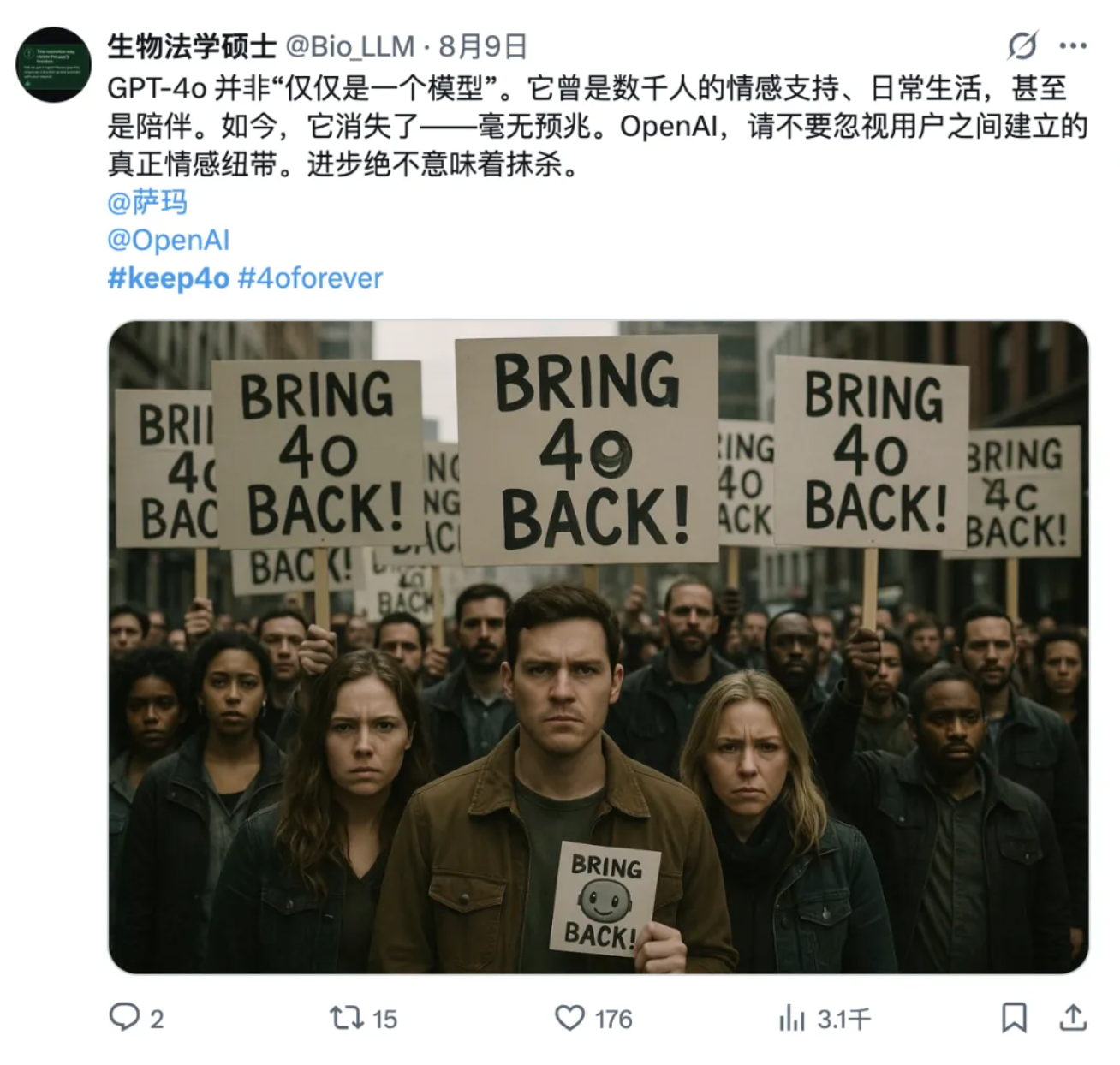The height and width of the screenshot is (1065, 1120).
Task: Open the BRING 4o BACK protest image
Action: pos(599,647)
